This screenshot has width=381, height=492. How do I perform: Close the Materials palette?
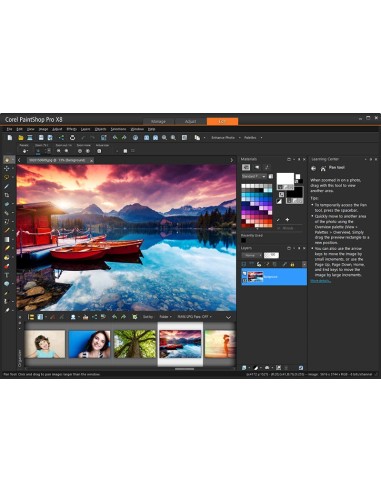[304, 160]
